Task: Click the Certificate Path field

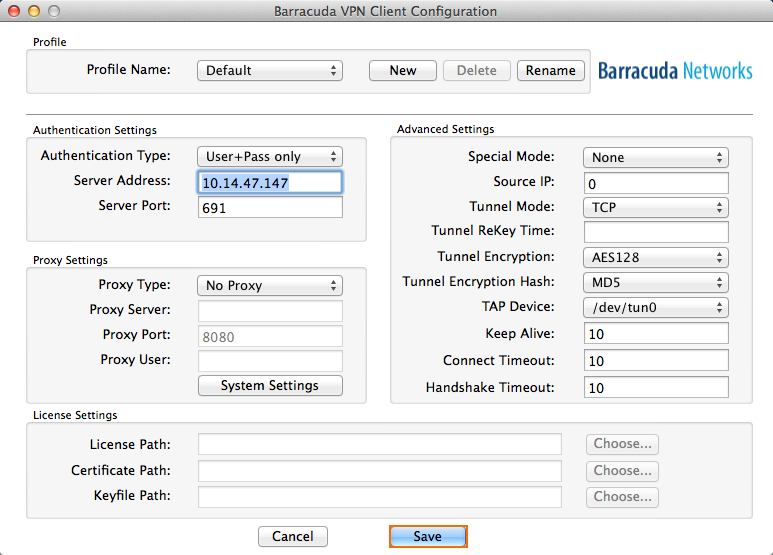Action: pos(380,471)
